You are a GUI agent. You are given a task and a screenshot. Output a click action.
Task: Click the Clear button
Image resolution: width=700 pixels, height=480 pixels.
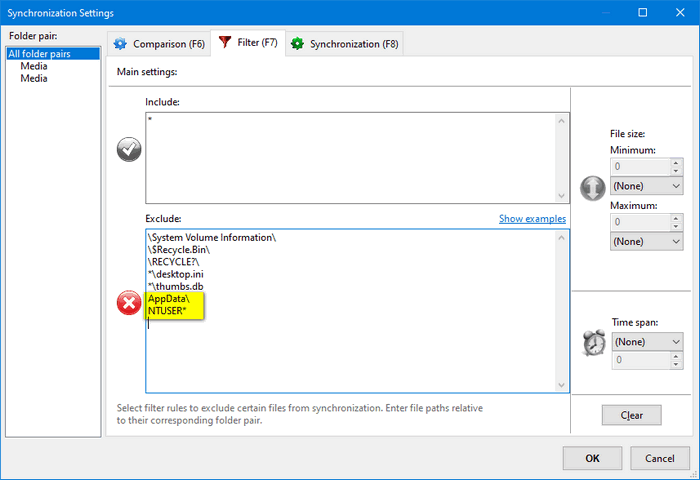coord(631,415)
